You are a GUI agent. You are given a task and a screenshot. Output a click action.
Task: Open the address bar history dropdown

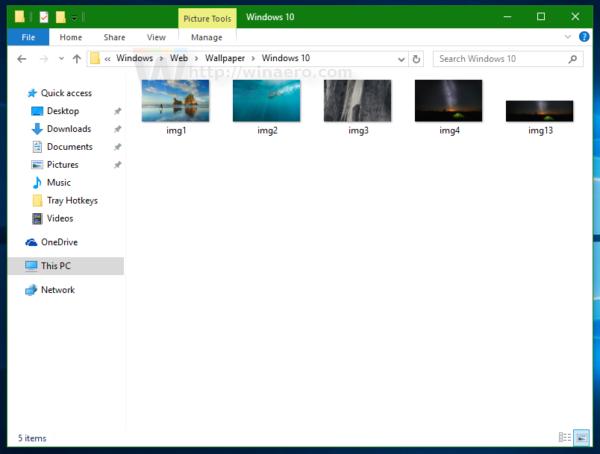coord(401,59)
